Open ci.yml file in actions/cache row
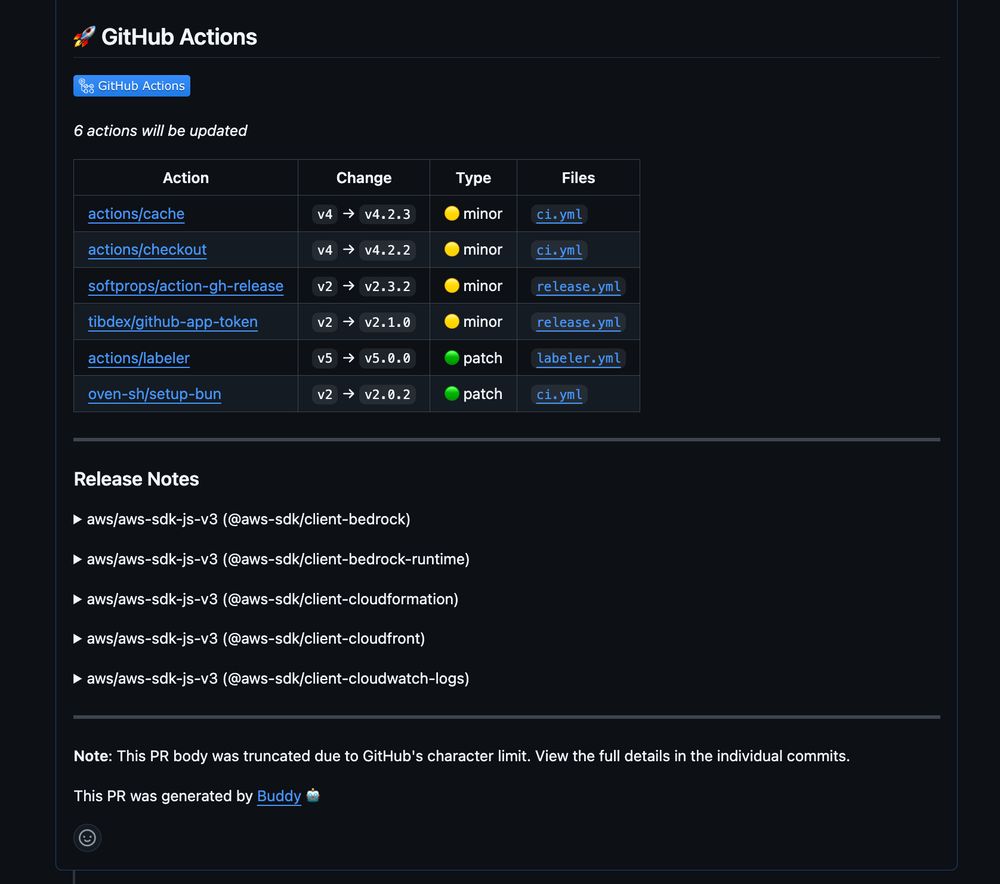This screenshot has width=1000, height=884. [559, 214]
